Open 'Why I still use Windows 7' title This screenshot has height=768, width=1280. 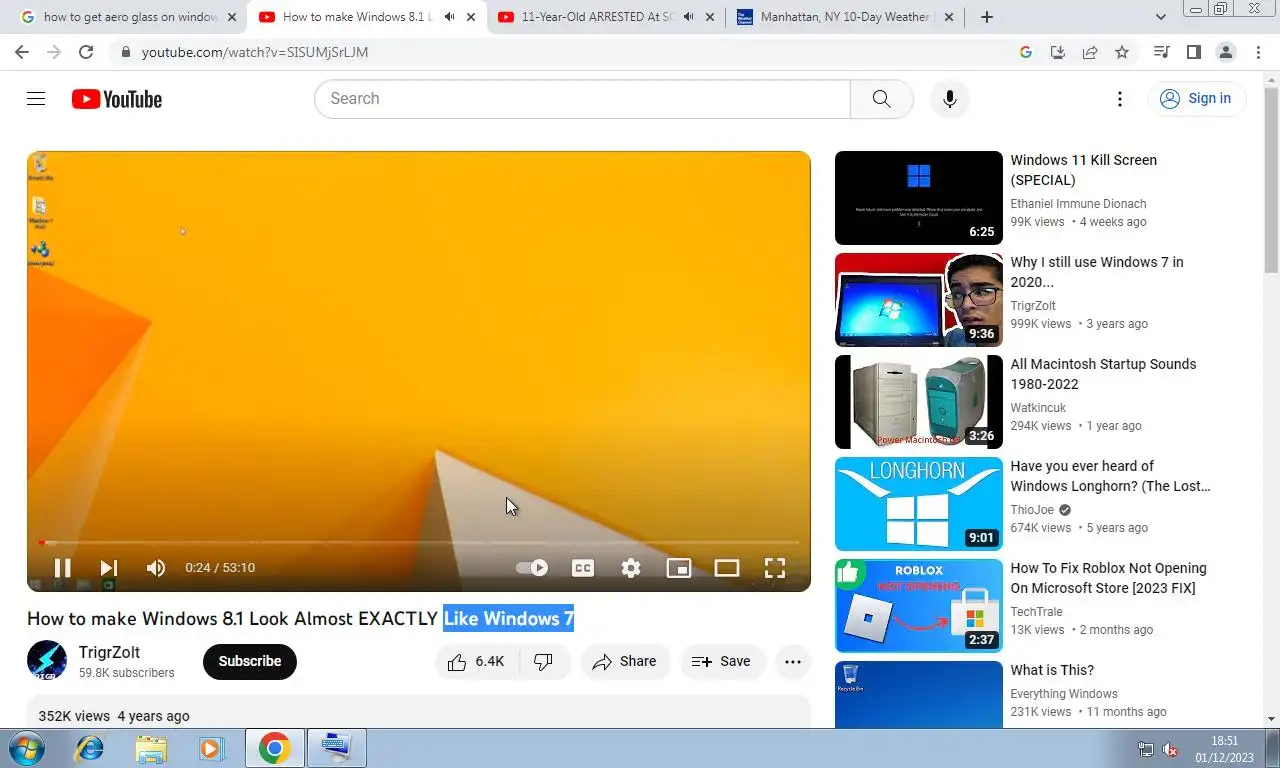click(x=1097, y=272)
